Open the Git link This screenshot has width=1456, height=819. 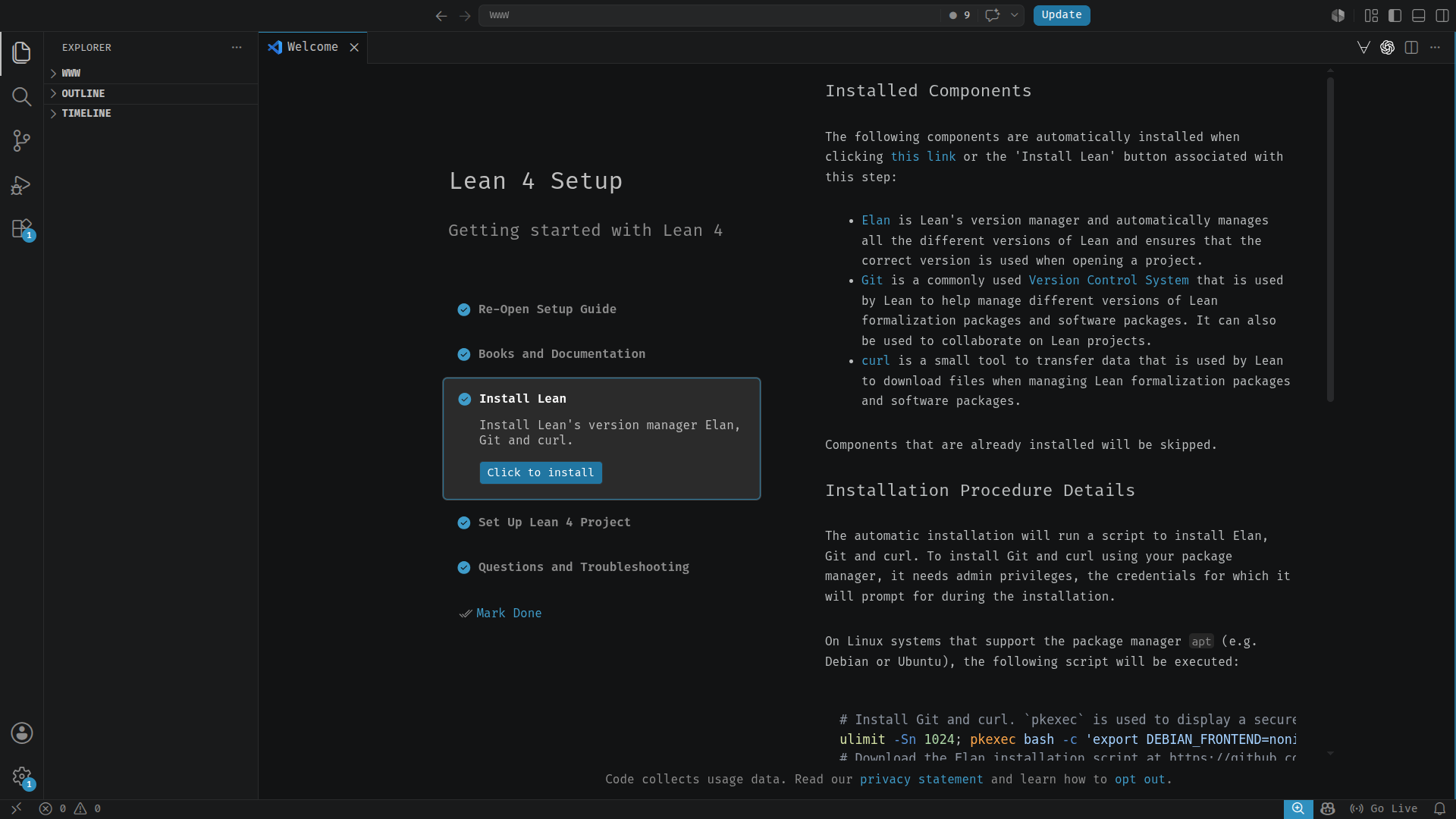coord(872,281)
